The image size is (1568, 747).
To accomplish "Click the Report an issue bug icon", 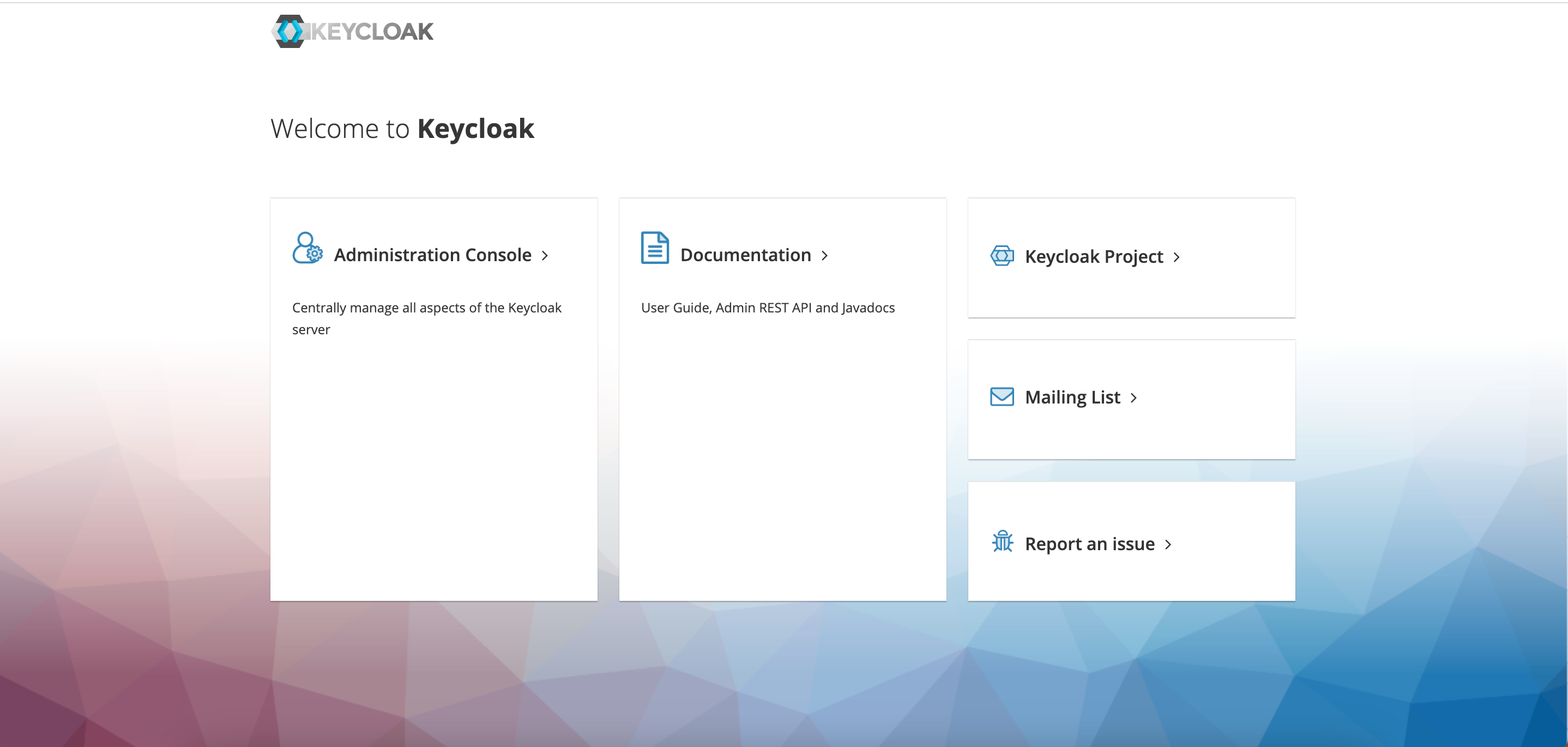I will click(1002, 543).
